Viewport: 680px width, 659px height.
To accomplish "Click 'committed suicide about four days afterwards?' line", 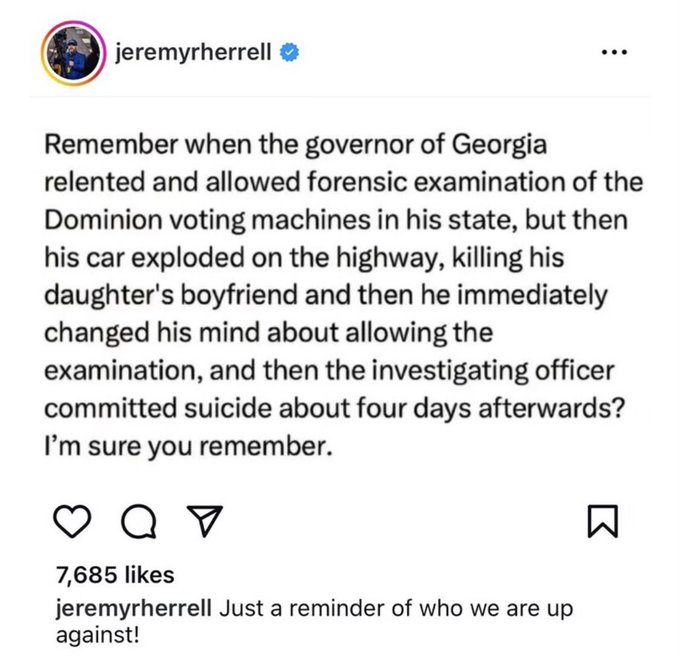I will 334,408.
